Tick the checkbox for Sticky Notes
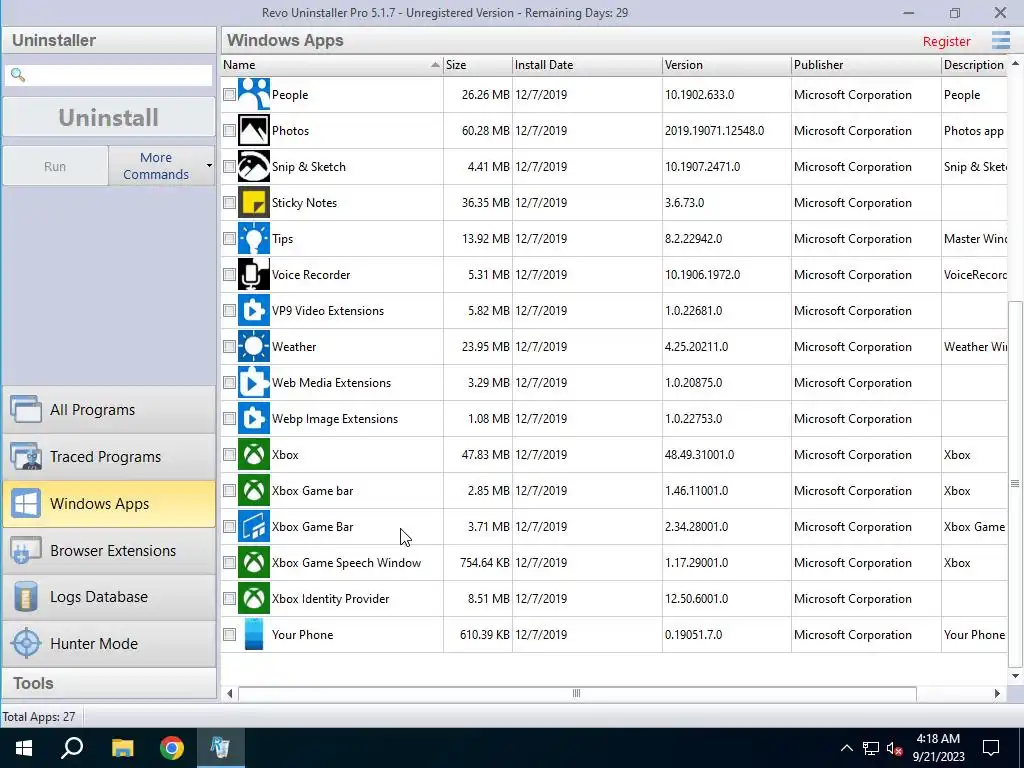Screen dimensions: 1024x768 click(x=229, y=202)
